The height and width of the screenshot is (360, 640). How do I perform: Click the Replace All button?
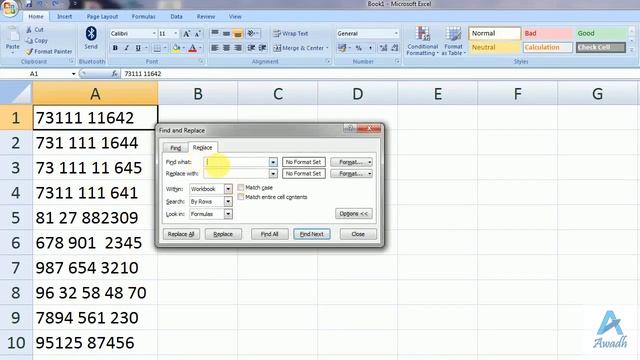tap(181, 234)
